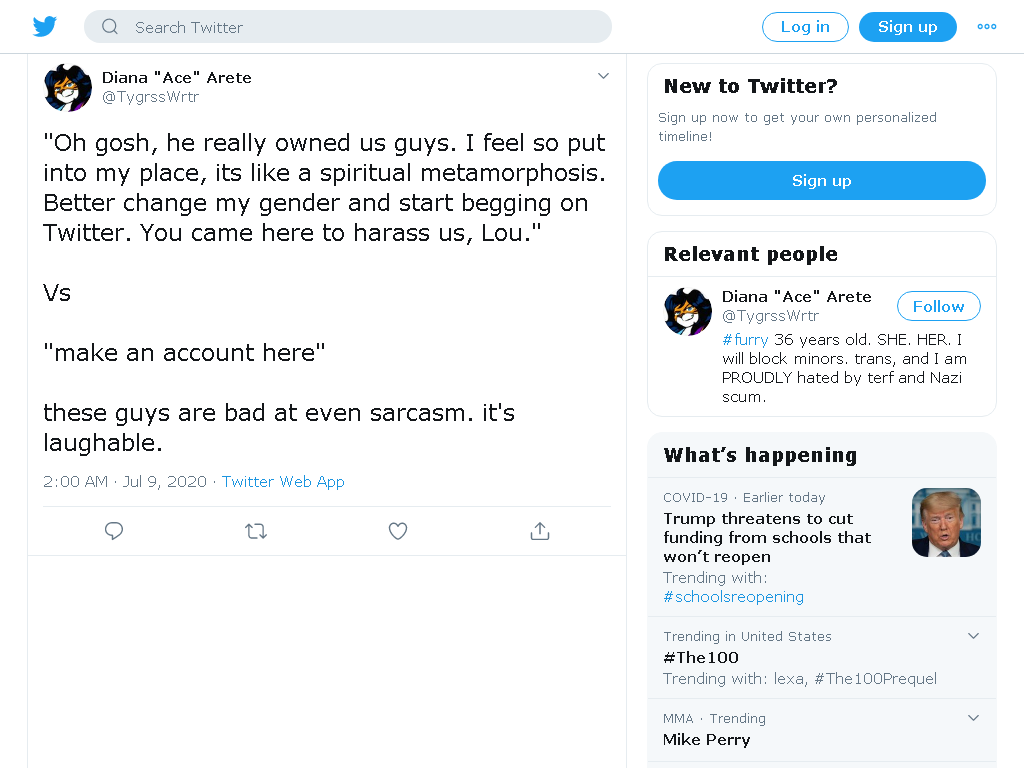The width and height of the screenshot is (1024, 768).
Task: Expand the tweet options chevron
Action: pos(603,76)
